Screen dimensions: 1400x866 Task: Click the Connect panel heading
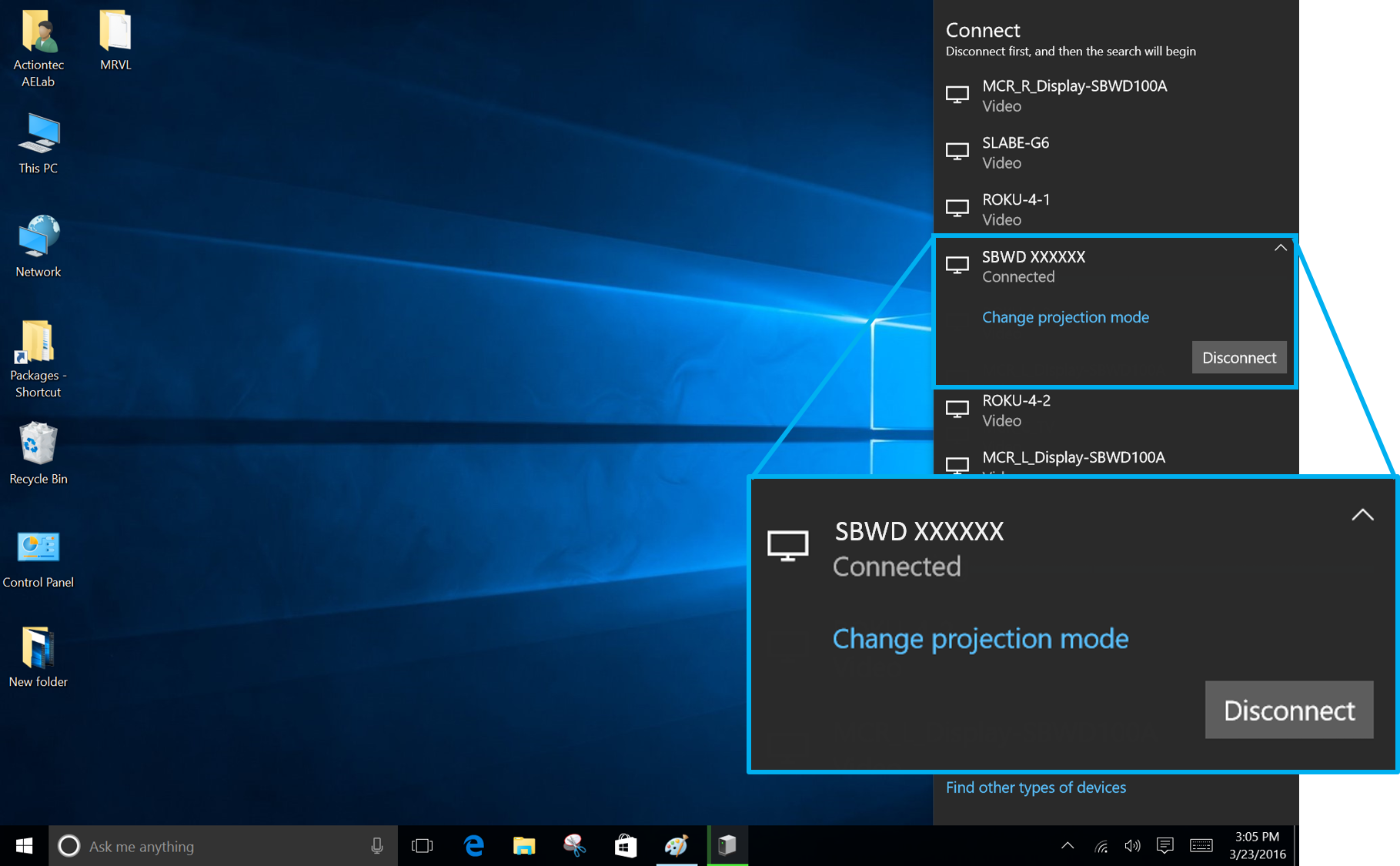click(983, 30)
